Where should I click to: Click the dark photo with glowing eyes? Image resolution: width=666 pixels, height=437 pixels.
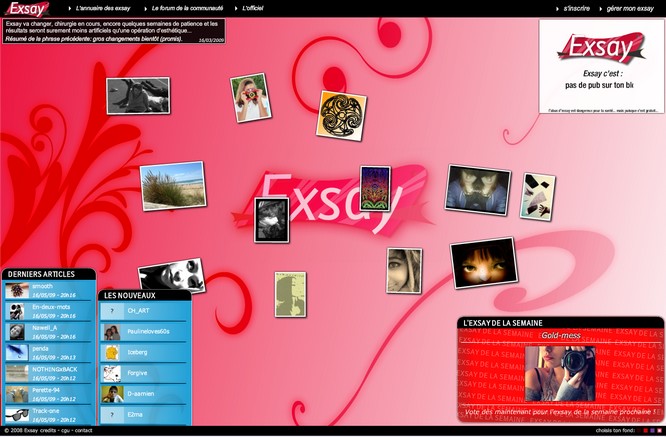click(484, 263)
